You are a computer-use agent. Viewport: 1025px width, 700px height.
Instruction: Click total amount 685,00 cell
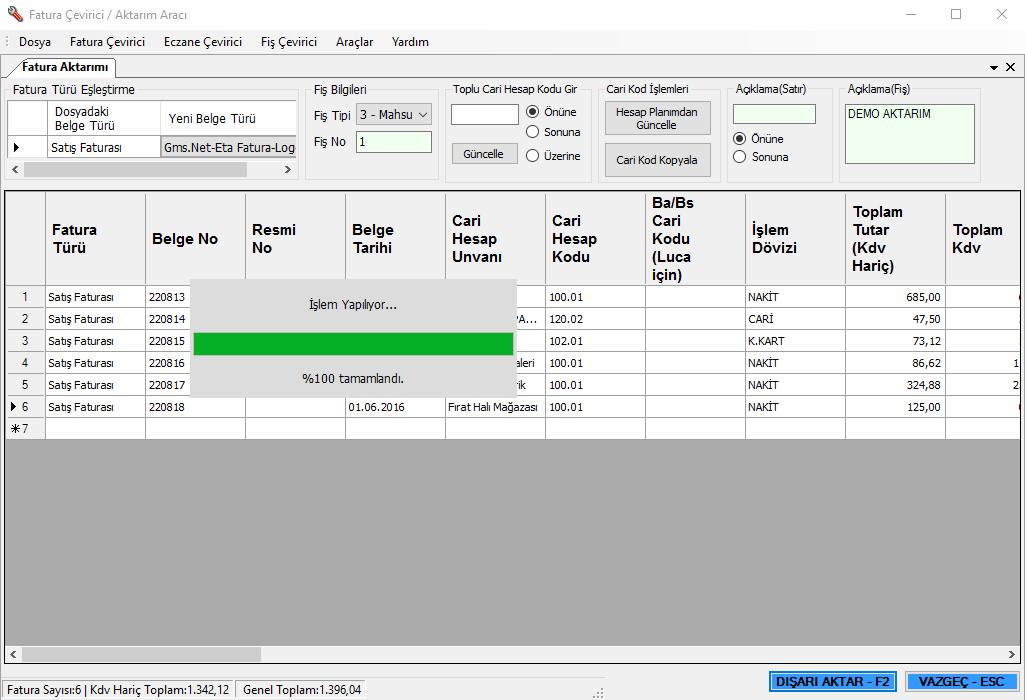896,297
